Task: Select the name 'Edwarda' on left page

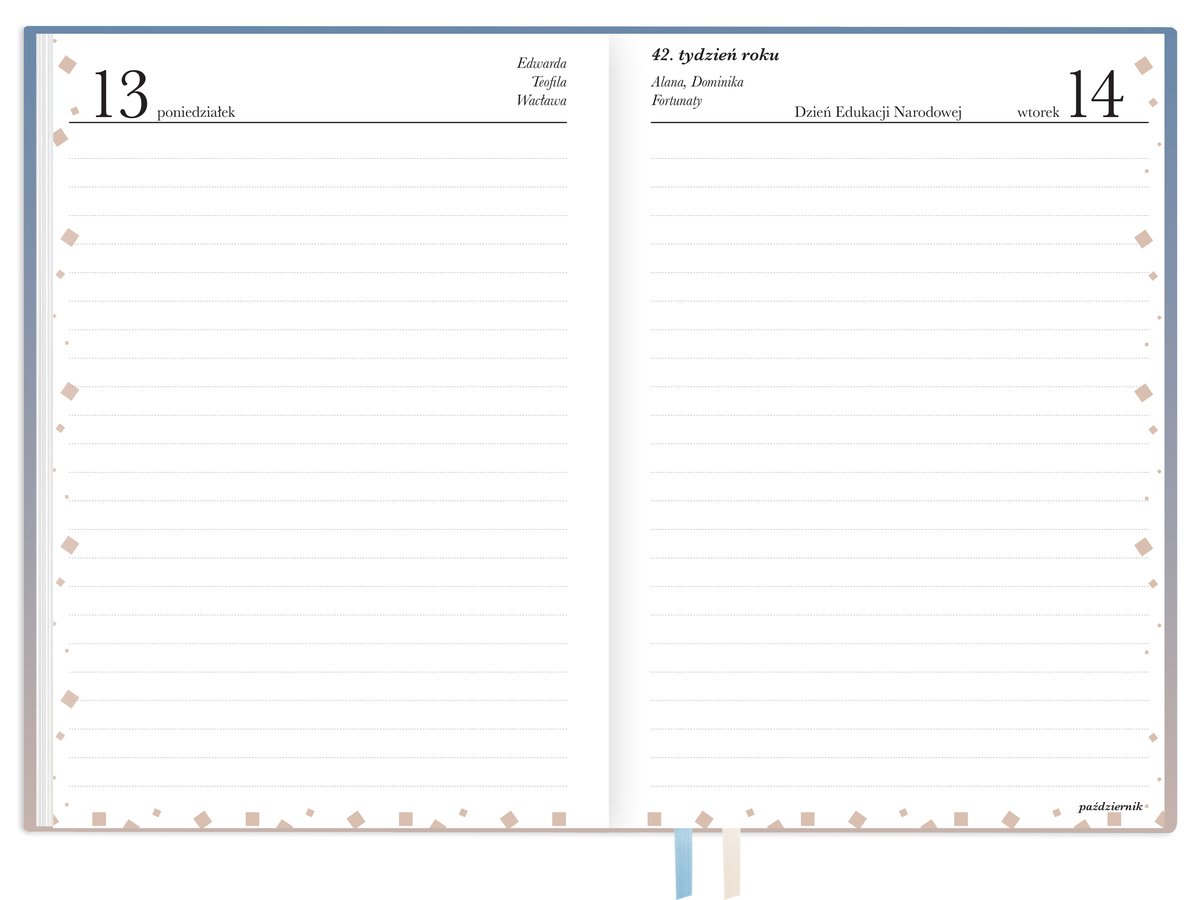Action: 541,64
